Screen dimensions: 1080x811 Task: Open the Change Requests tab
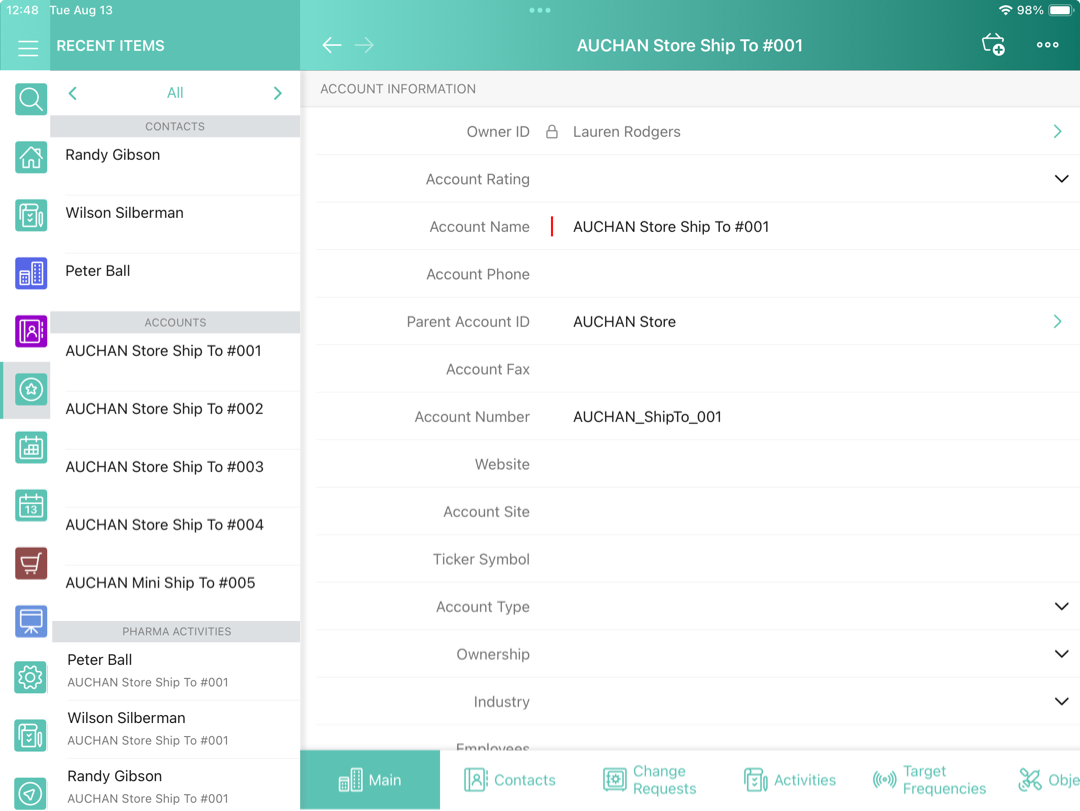[x=650, y=780]
